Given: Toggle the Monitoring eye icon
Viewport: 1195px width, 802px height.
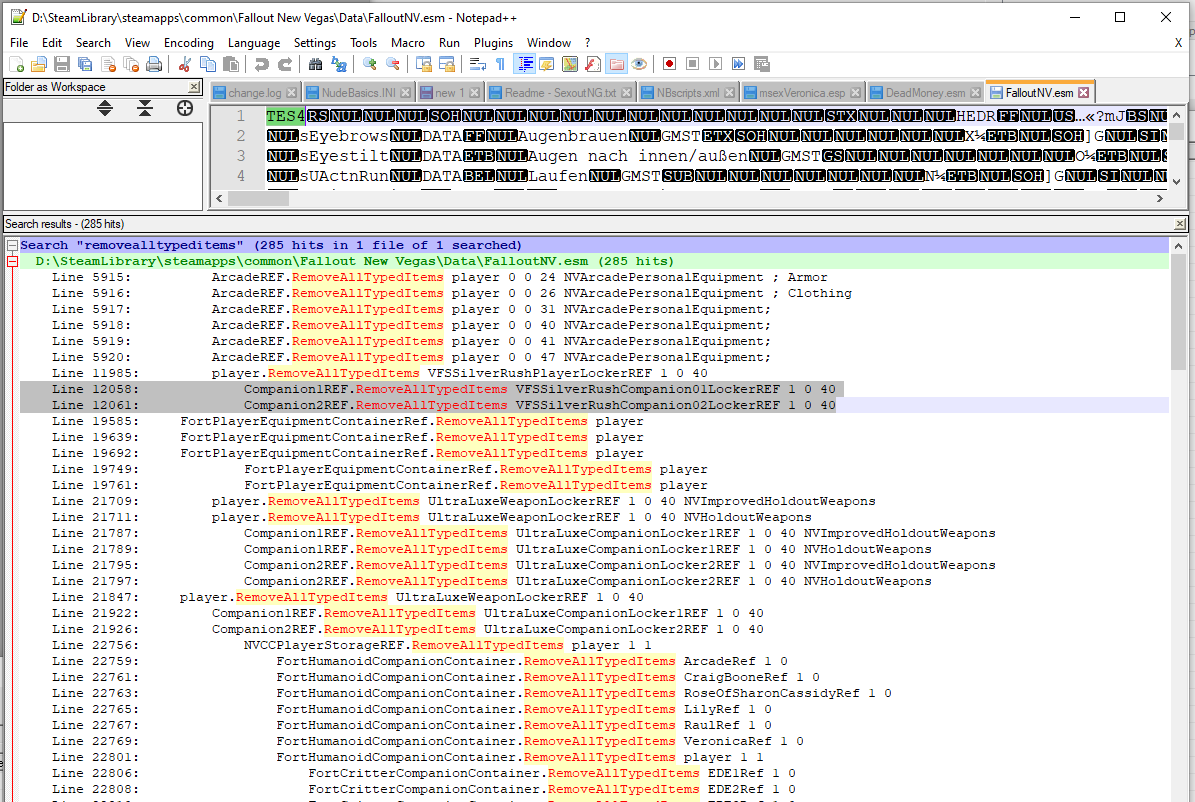Looking at the screenshot, I should pyautogui.click(x=639, y=64).
